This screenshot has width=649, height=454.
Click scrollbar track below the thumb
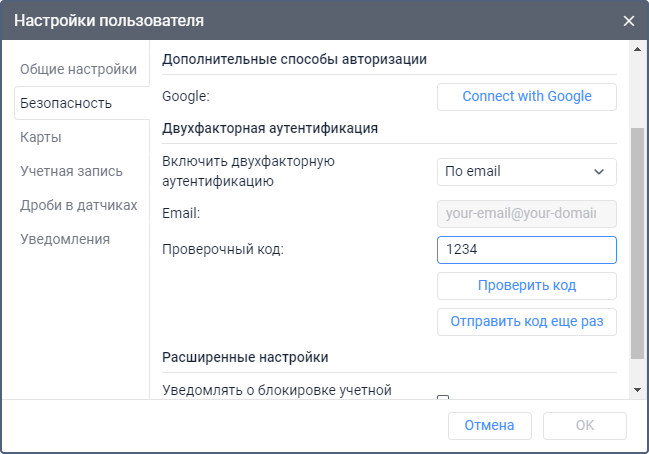tap(637, 370)
